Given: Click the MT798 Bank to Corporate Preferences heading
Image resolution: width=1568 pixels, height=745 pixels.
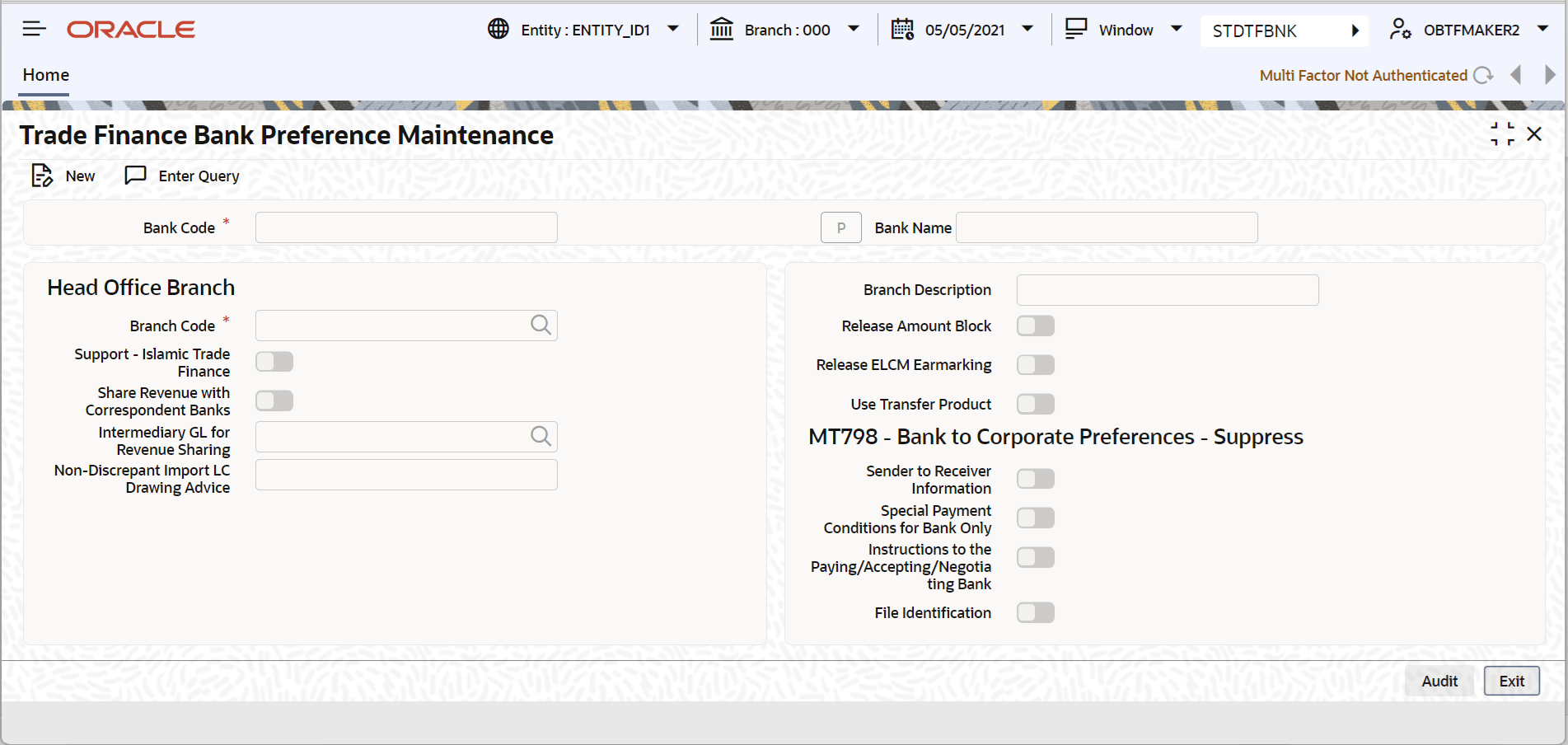Looking at the screenshot, I should (1055, 437).
